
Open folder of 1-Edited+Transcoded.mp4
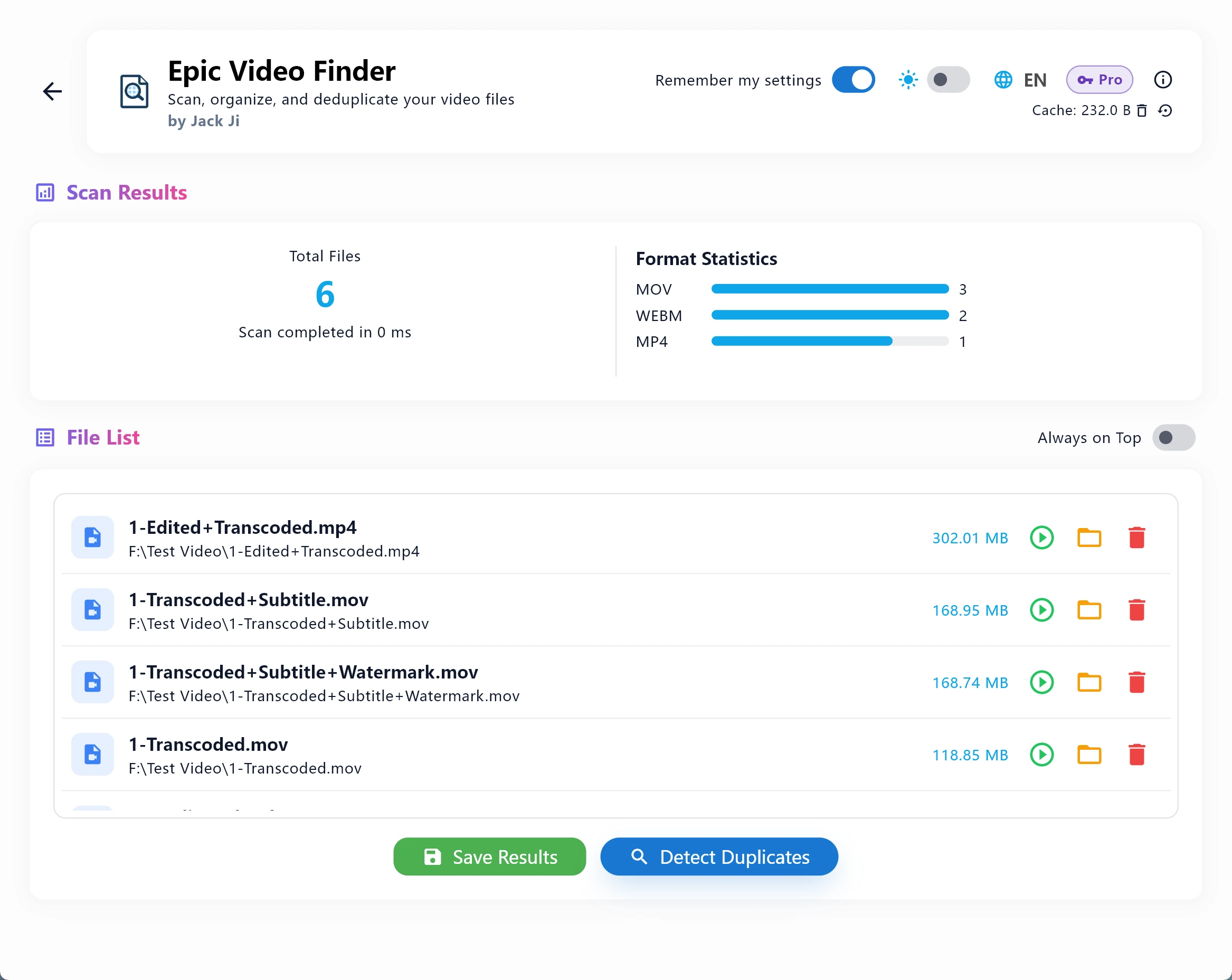1089,538
